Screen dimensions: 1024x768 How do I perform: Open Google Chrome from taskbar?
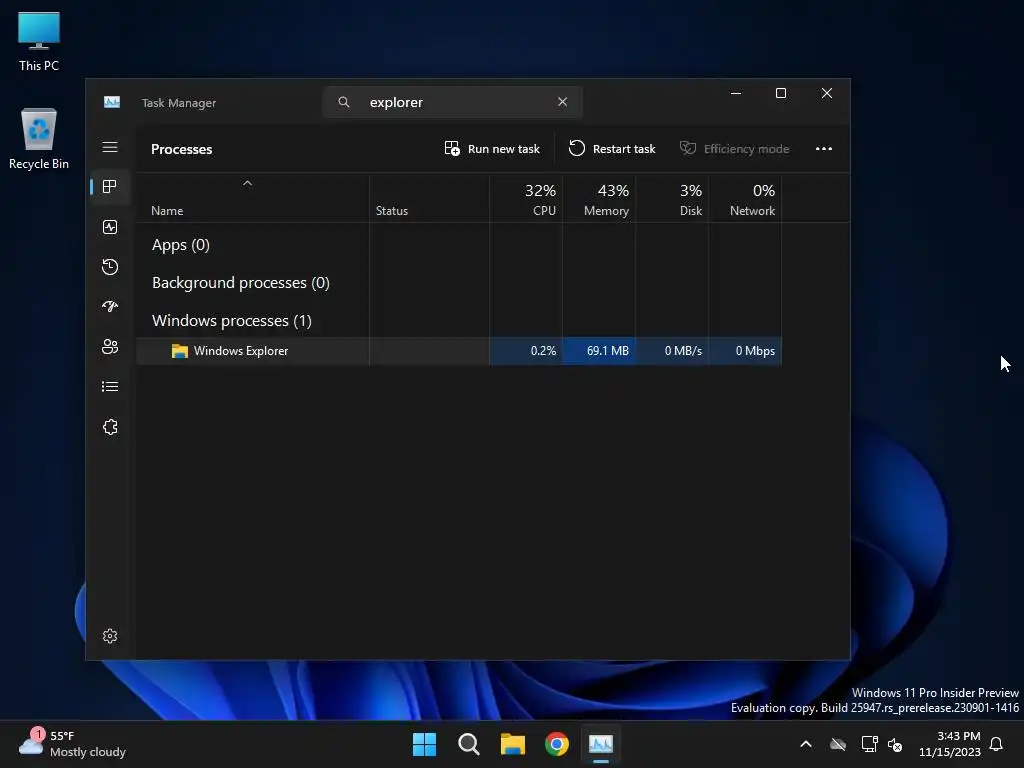557,744
